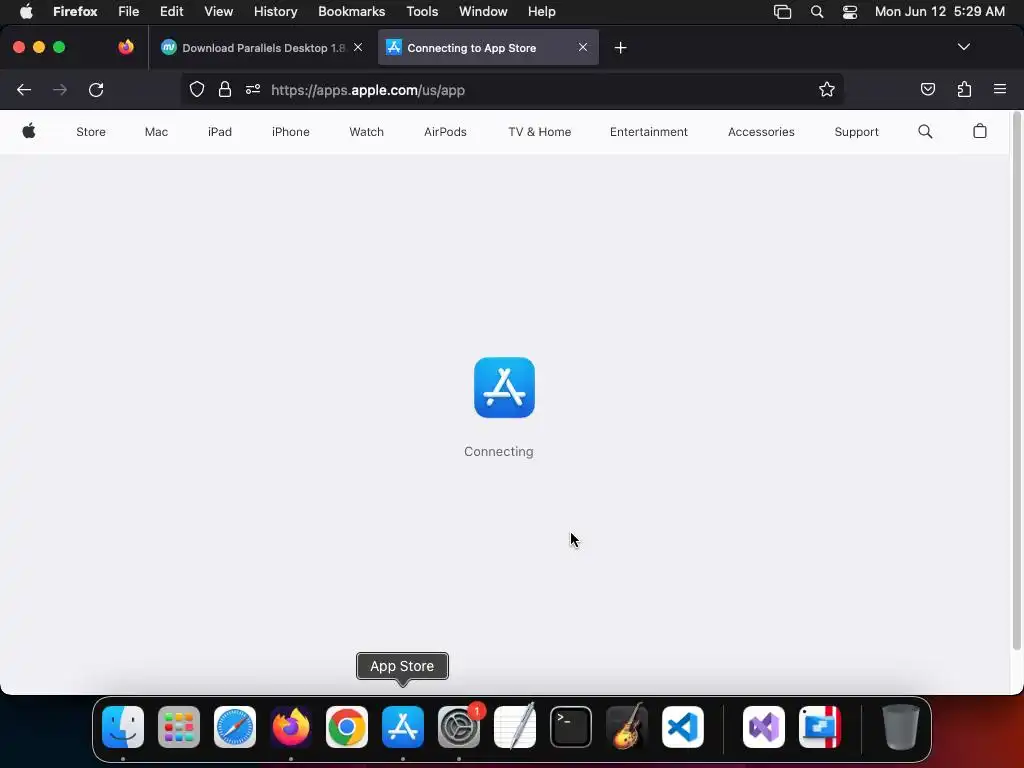The height and width of the screenshot is (768, 1024).
Task: Go to the Watch link
Action: click(366, 132)
